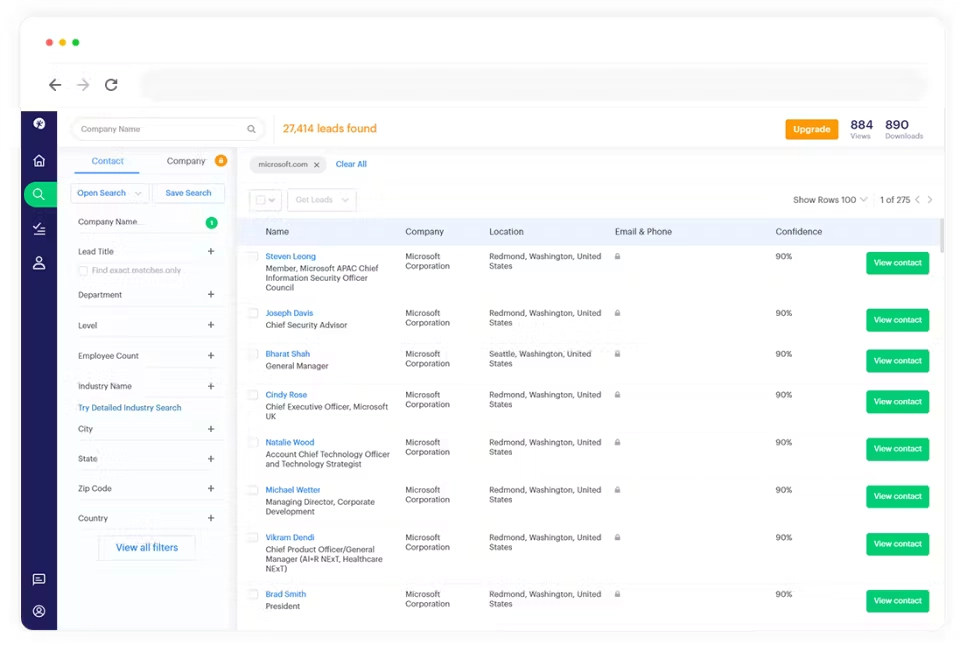
Task: Open the Open Search dropdown
Action: point(109,193)
